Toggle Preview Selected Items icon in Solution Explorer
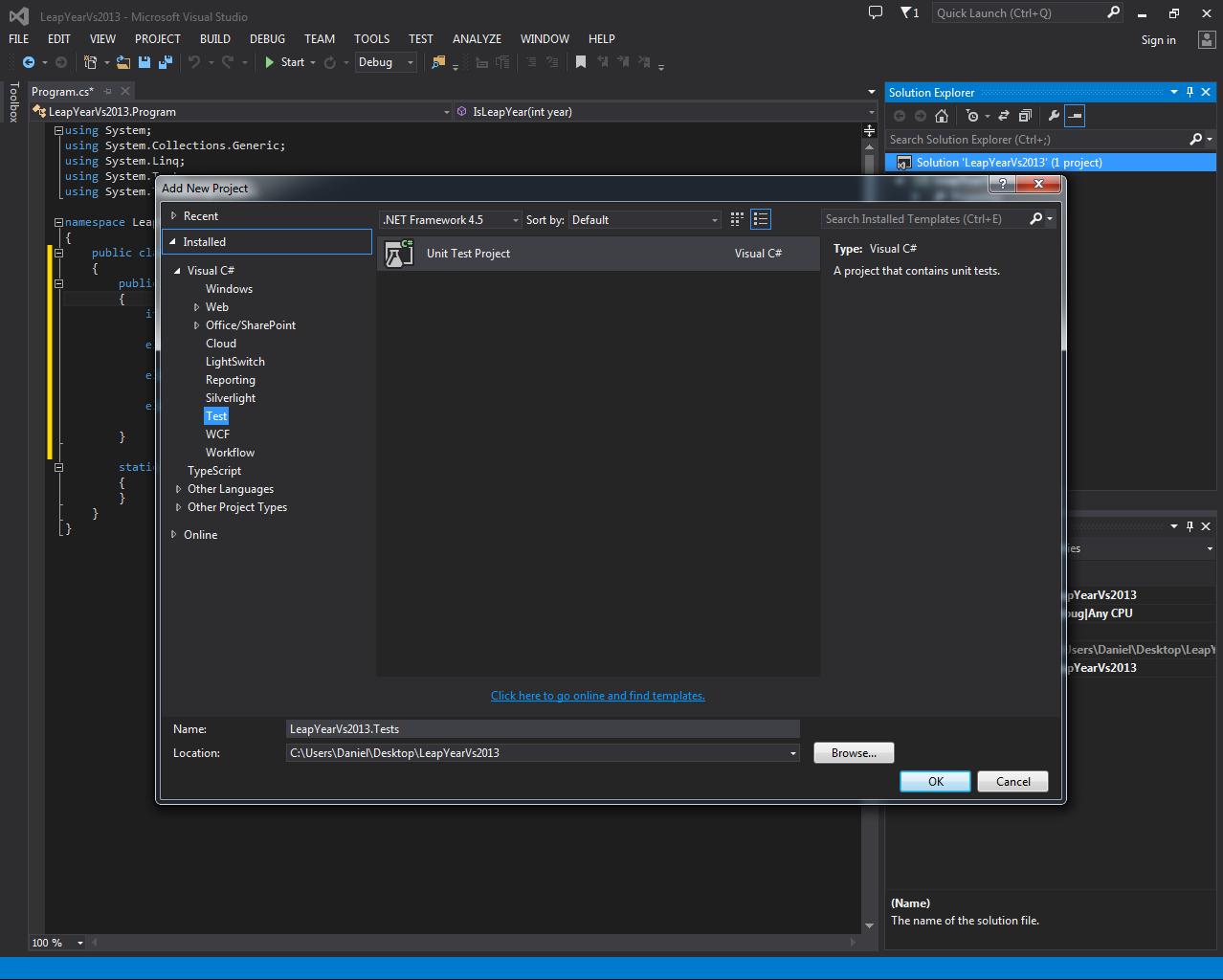This screenshot has height=980, width=1223. pyautogui.click(x=1075, y=116)
